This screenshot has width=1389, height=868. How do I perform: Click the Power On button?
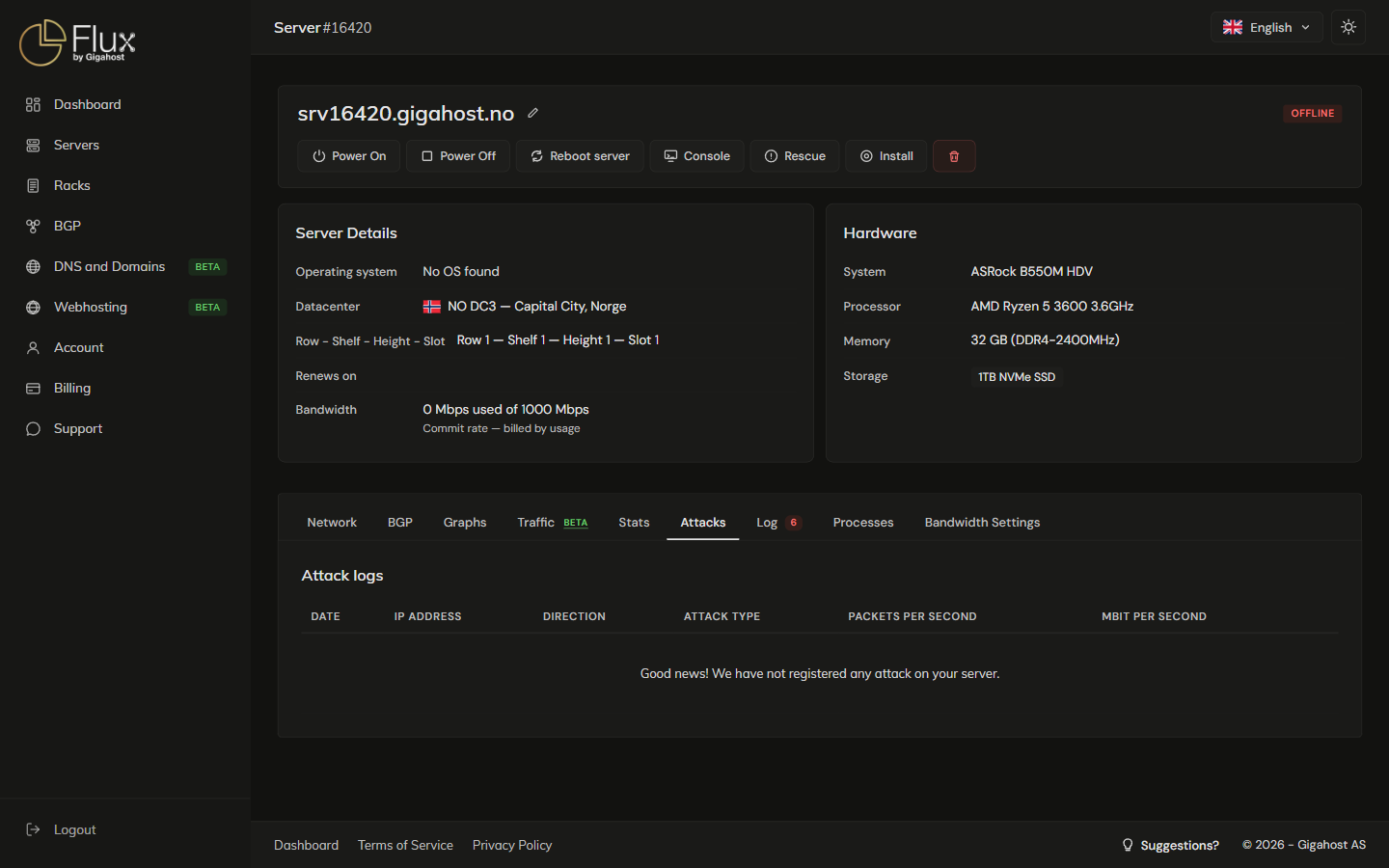[349, 156]
